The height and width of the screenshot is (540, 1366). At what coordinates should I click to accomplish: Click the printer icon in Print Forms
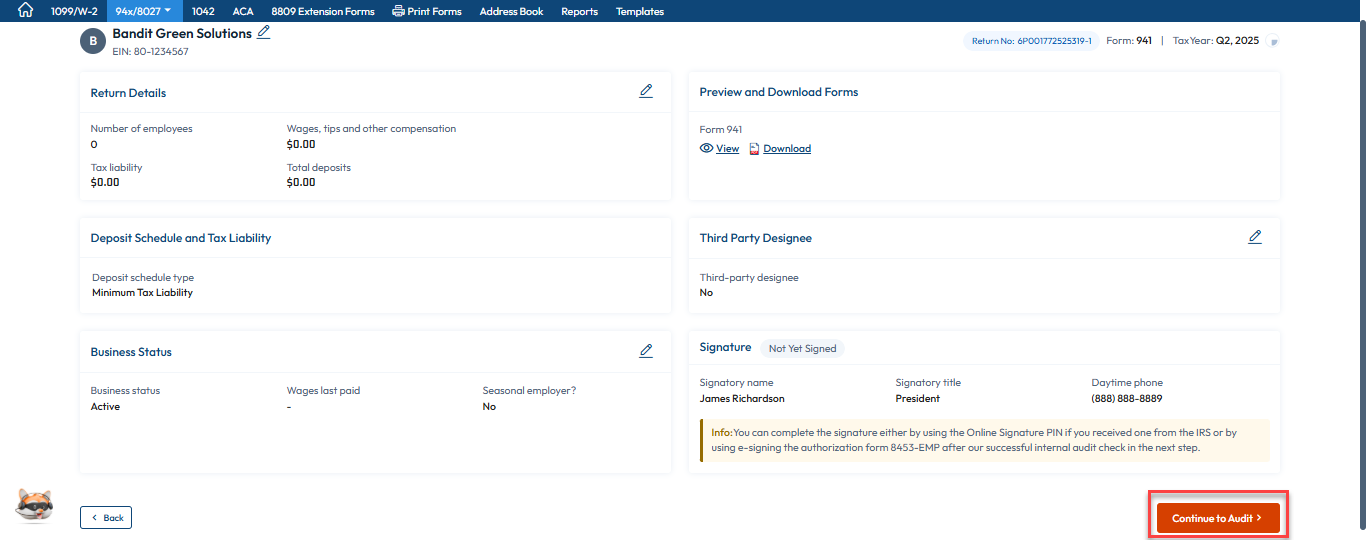coord(398,11)
